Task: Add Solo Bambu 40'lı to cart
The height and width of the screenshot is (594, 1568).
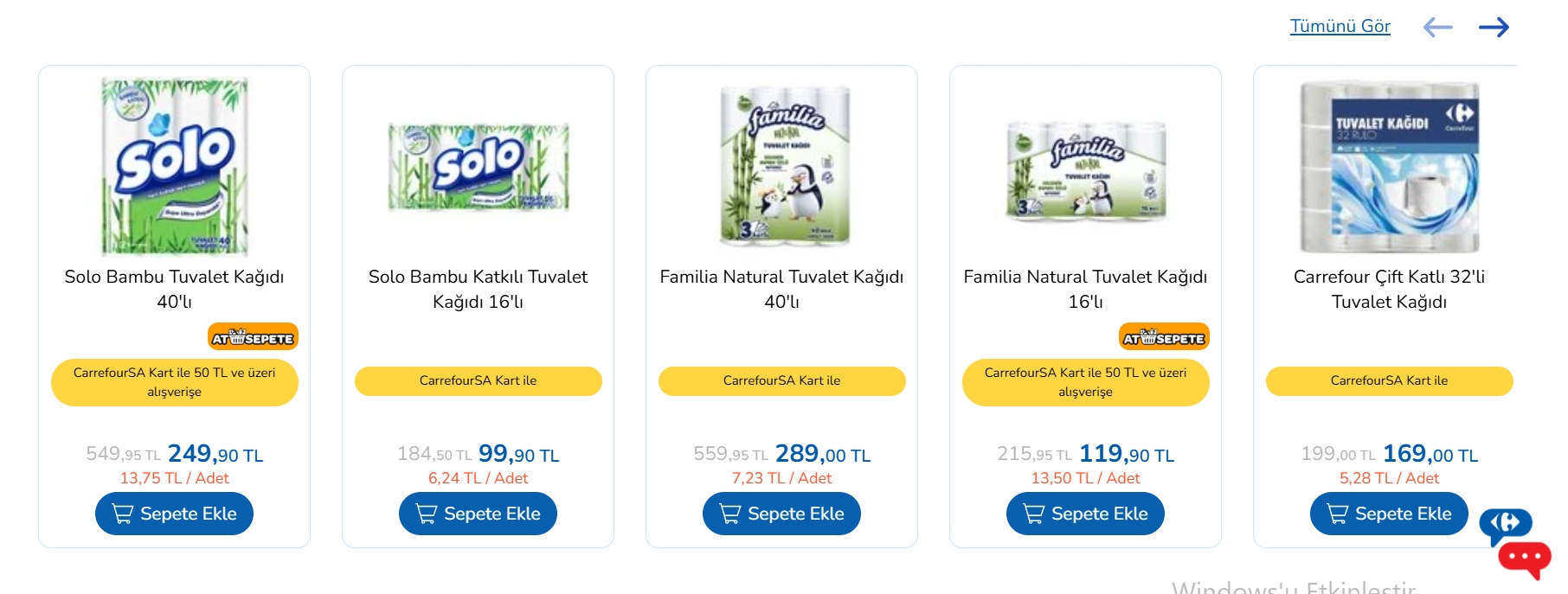Action: click(174, 514)
